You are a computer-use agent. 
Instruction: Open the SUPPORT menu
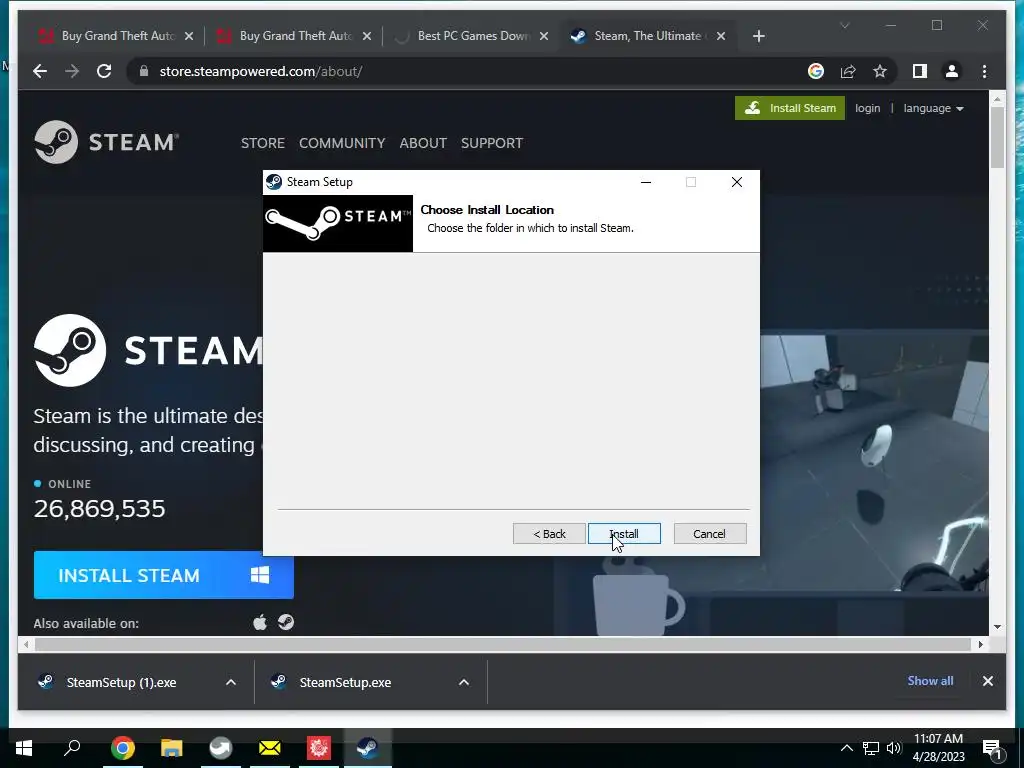tap(492, 143)
